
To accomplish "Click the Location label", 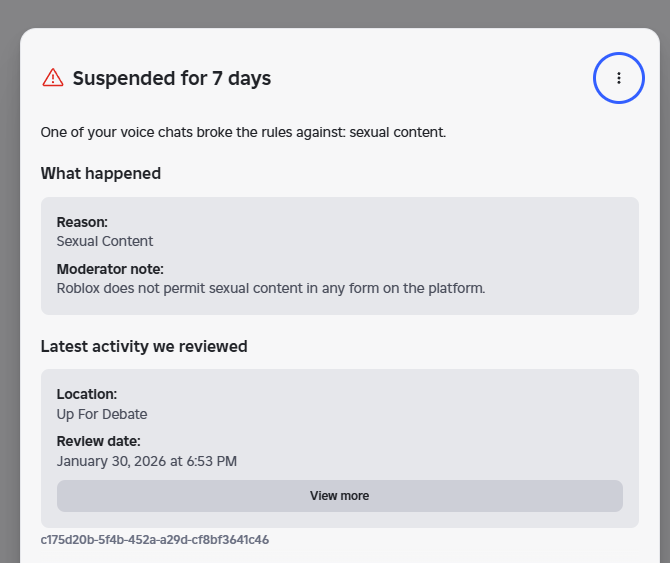I will click(x=87, y=394).
